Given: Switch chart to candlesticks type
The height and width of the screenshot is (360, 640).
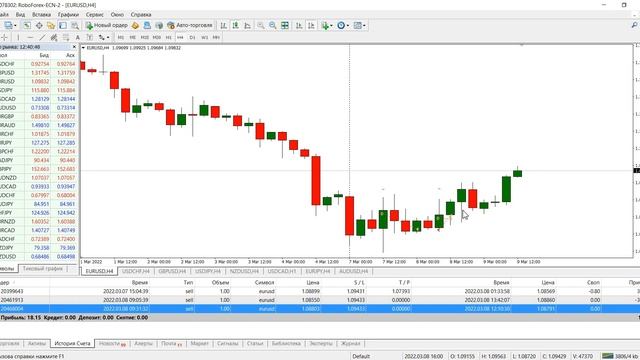Looking at the screenshot, I should click(236, 25).
